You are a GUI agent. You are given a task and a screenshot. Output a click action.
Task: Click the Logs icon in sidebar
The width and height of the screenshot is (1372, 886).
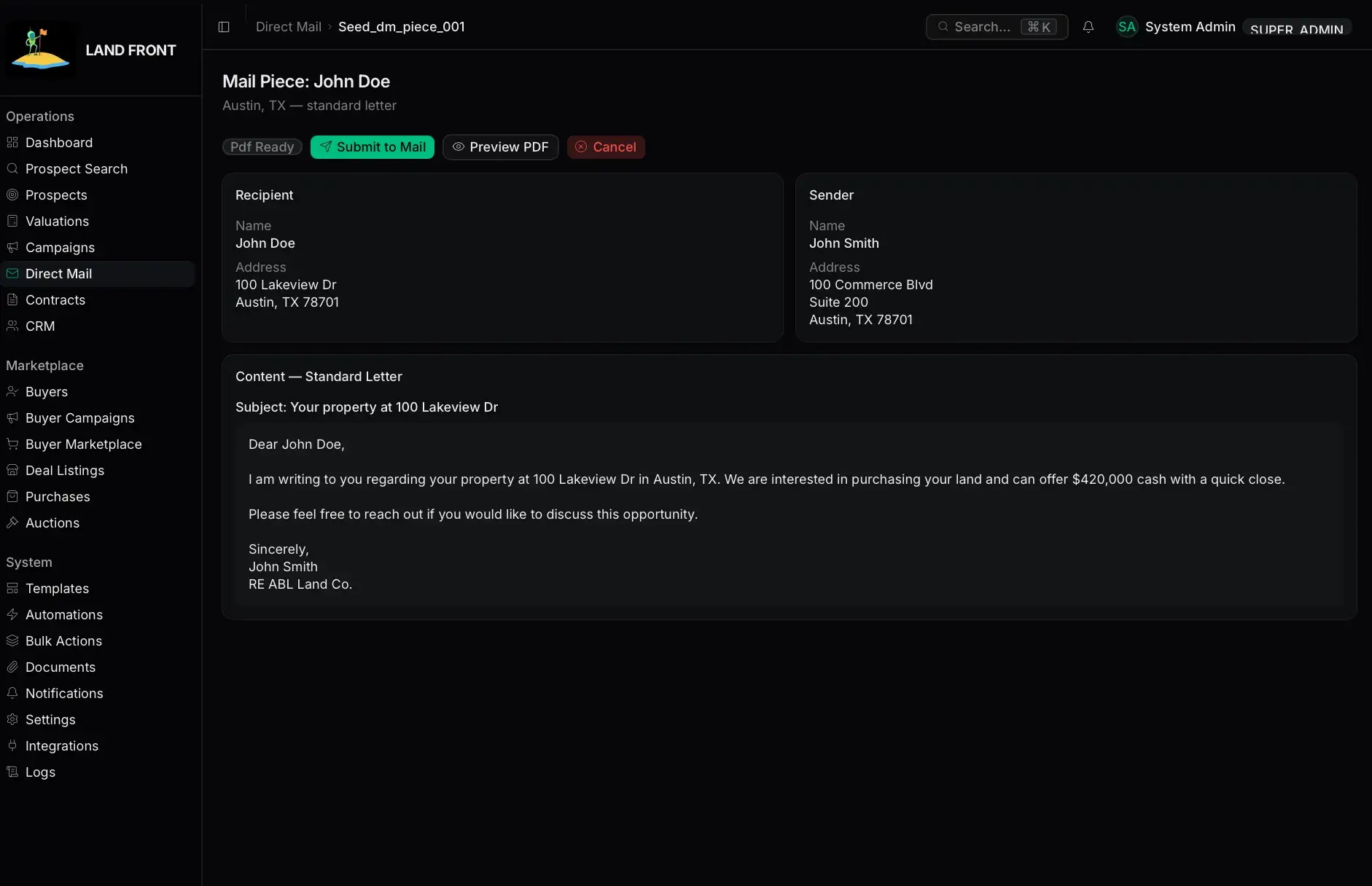[12, 772]
